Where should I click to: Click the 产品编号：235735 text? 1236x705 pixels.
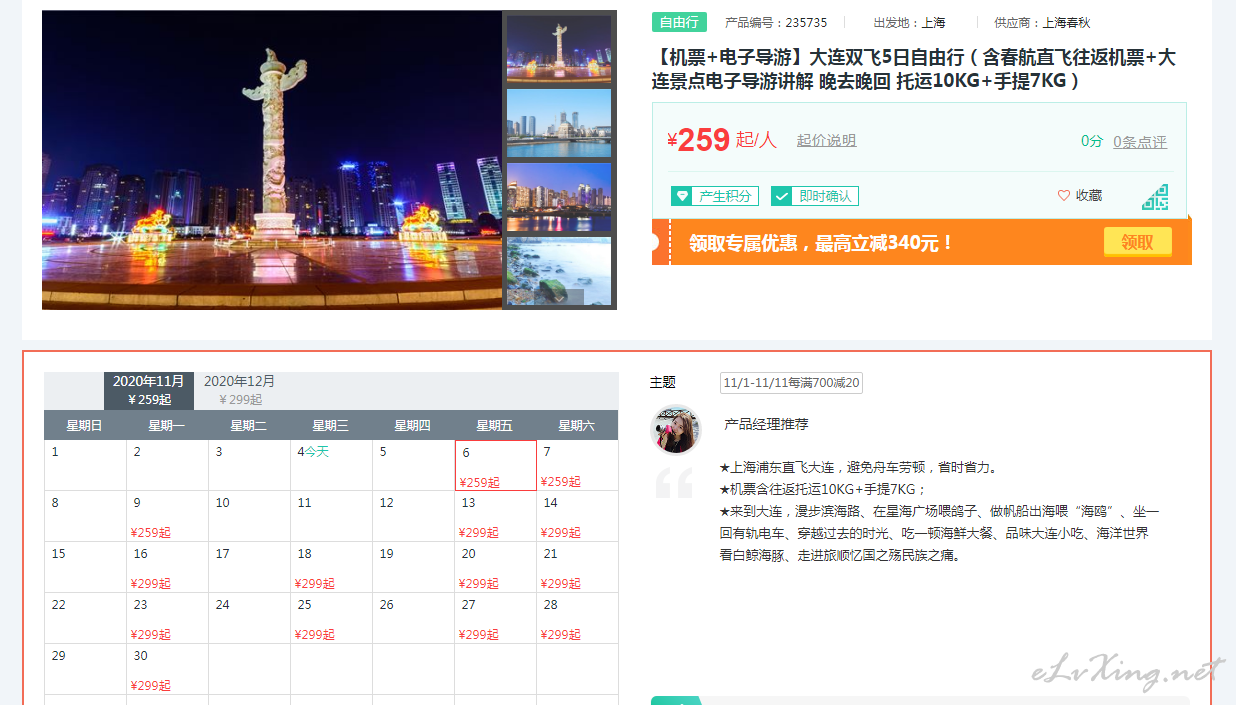[776, 23]
